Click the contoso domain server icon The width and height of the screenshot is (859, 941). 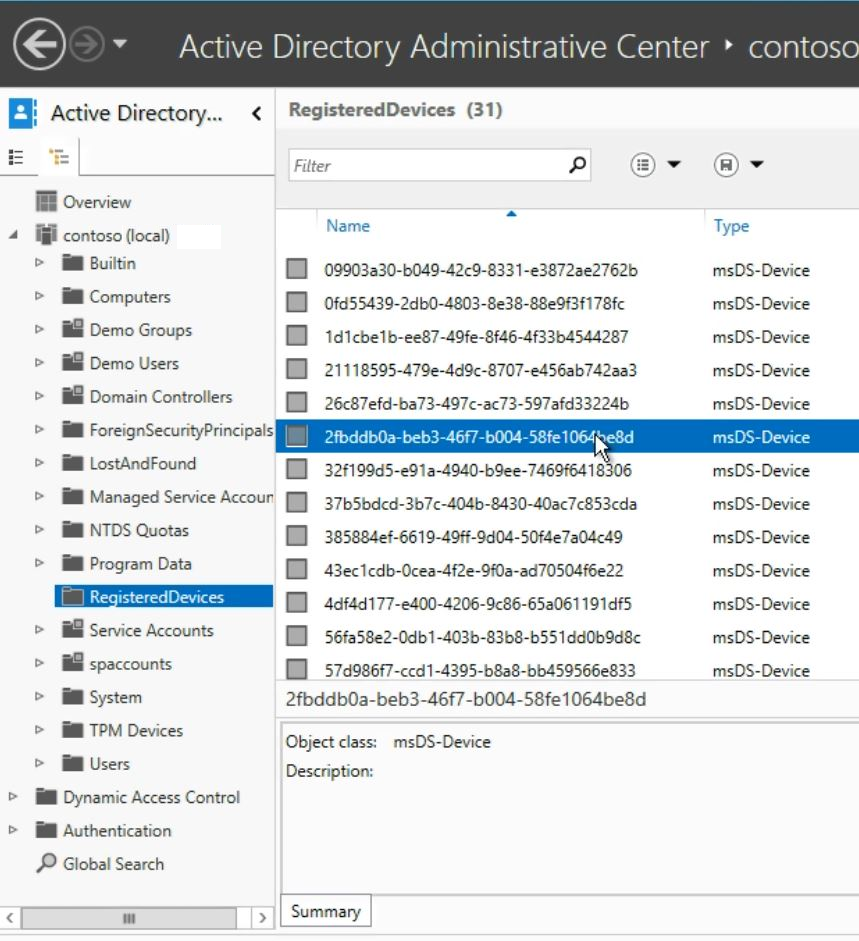point(46,235)
